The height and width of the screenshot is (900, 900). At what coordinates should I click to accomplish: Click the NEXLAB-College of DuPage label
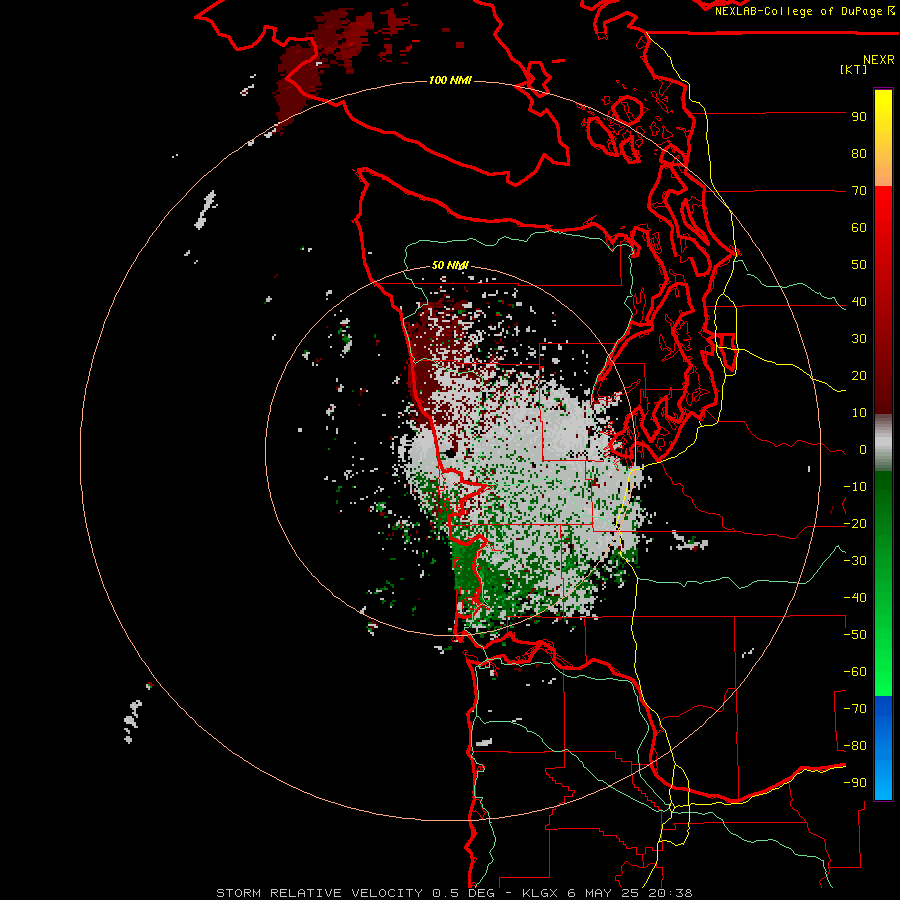point(800,11)
